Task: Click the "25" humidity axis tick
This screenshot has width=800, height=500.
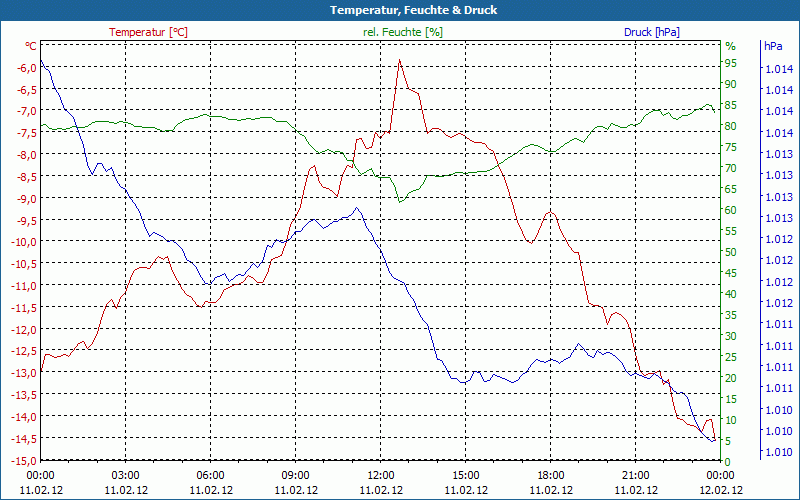Action: pos(731,357)
